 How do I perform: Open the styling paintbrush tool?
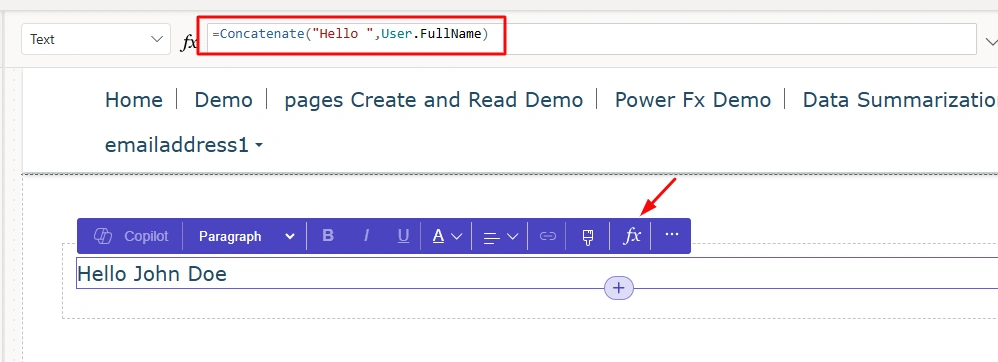[x=587, y=237]
